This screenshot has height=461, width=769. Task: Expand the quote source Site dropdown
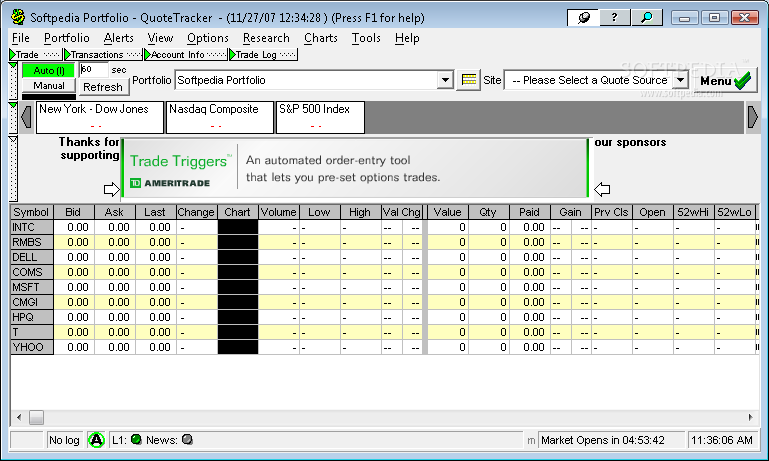pyautogui.click(x=680, y=80)
